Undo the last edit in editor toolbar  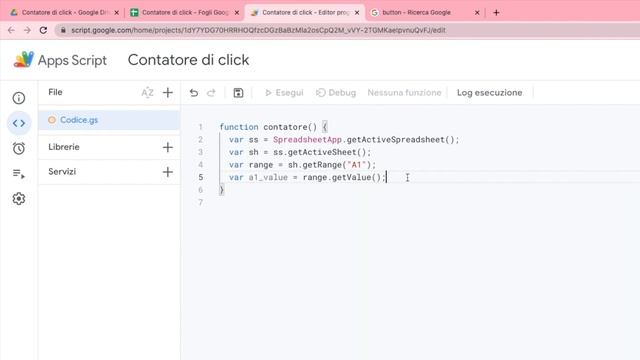tap(194, 93)
